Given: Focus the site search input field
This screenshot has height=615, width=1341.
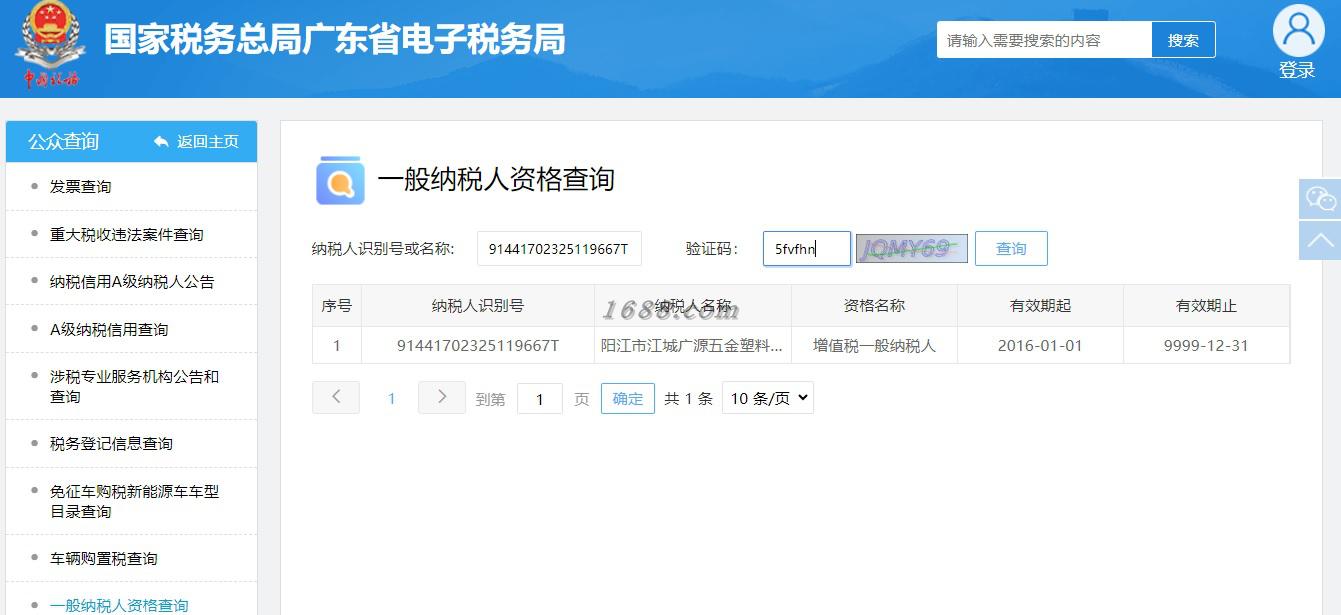Looking at the screenshot, I should [1044, 40].
